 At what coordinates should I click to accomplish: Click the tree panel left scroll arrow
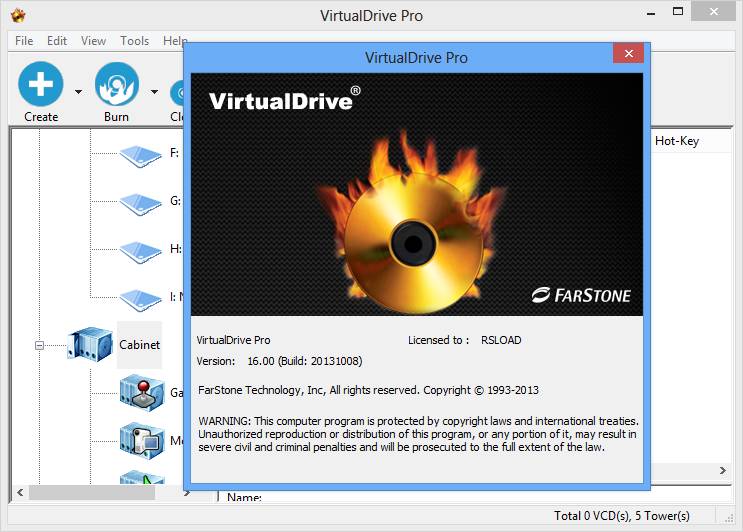tap(20, 492)
